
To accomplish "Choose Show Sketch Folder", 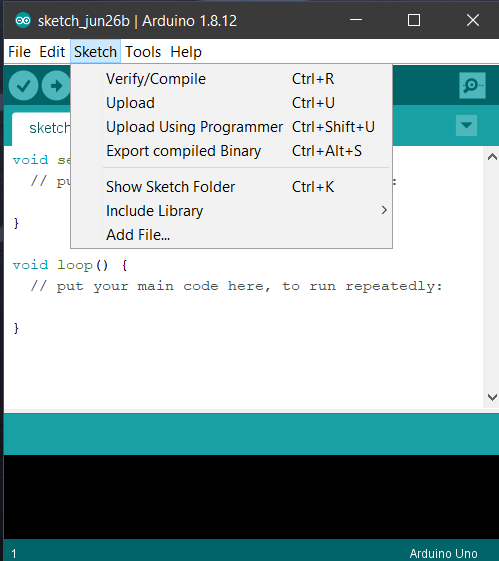I will point(231,187).
